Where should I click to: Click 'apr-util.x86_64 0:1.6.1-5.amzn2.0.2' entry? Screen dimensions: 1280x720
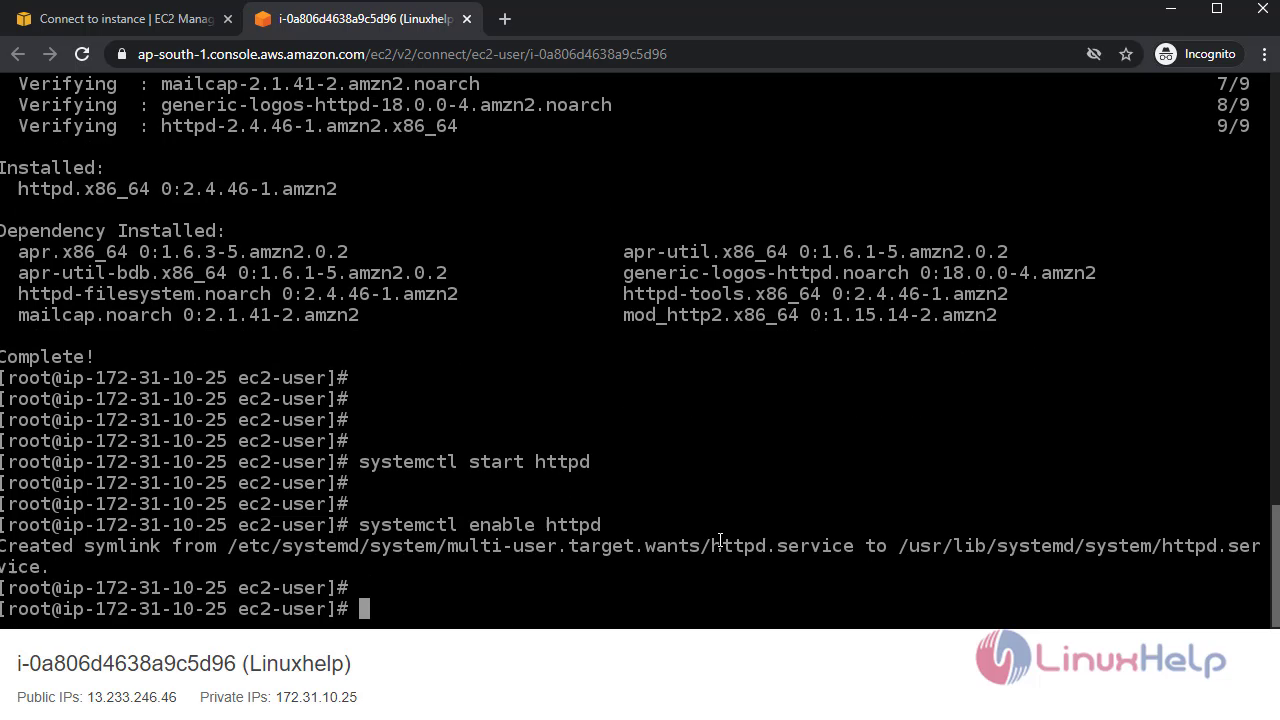pos(815,252)
